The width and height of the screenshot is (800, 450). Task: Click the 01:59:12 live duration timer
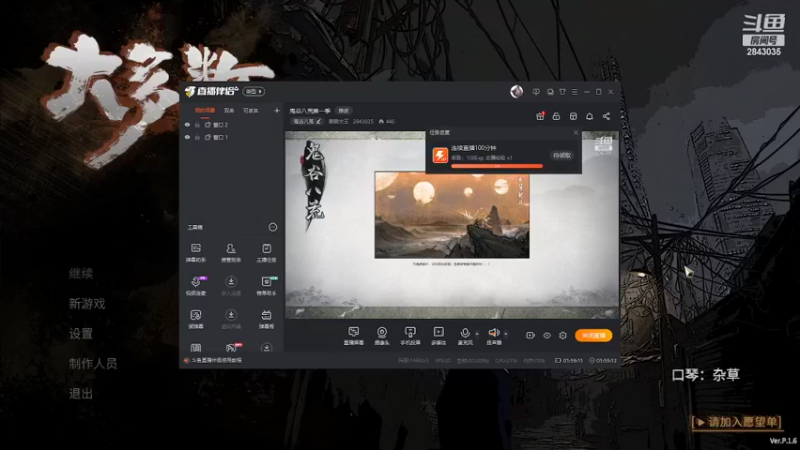(x=603, y=361)
